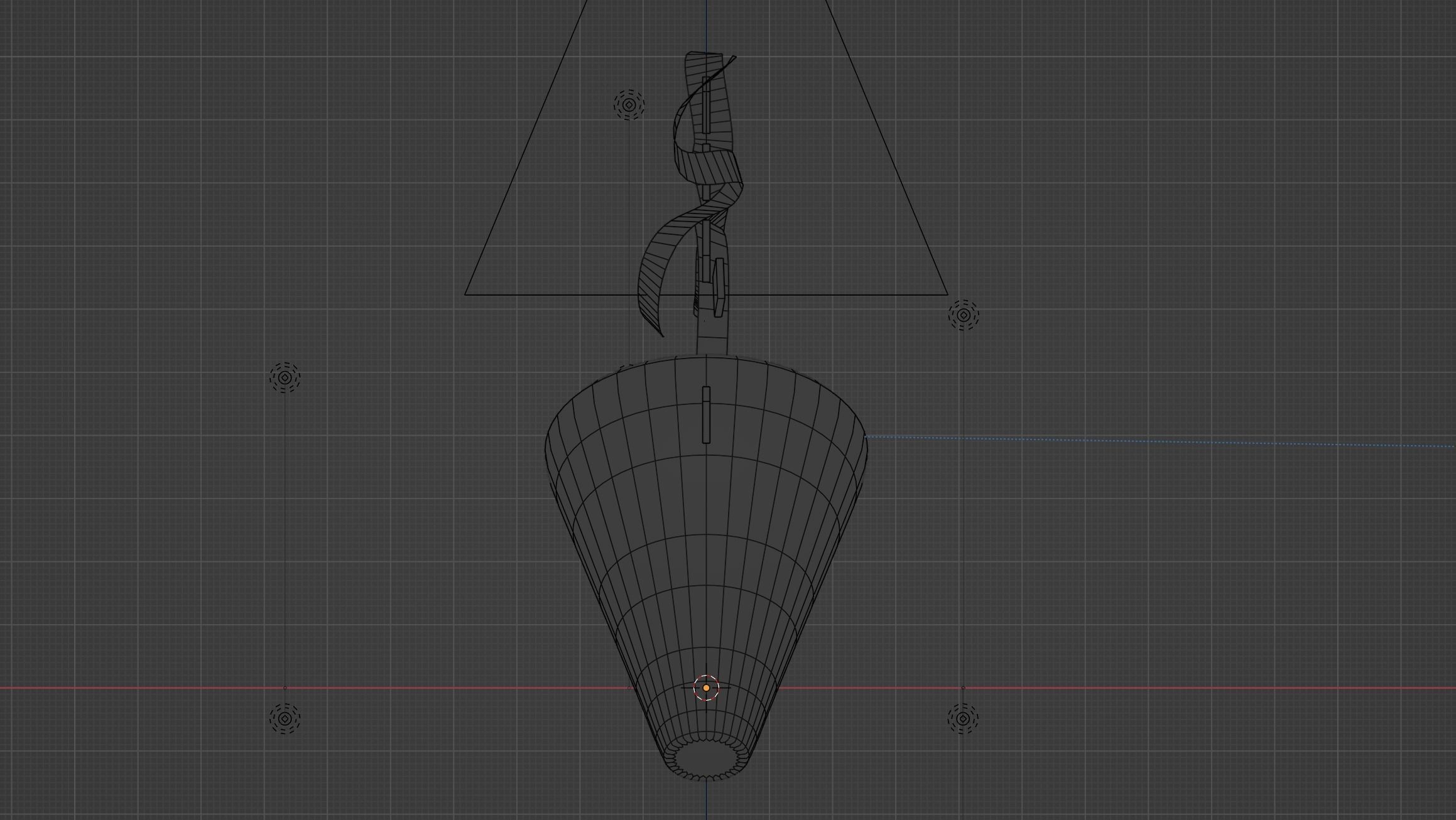
Task: Select the point light right of the camera frustum
Action: pyautogui.click(x=963, y=315)
